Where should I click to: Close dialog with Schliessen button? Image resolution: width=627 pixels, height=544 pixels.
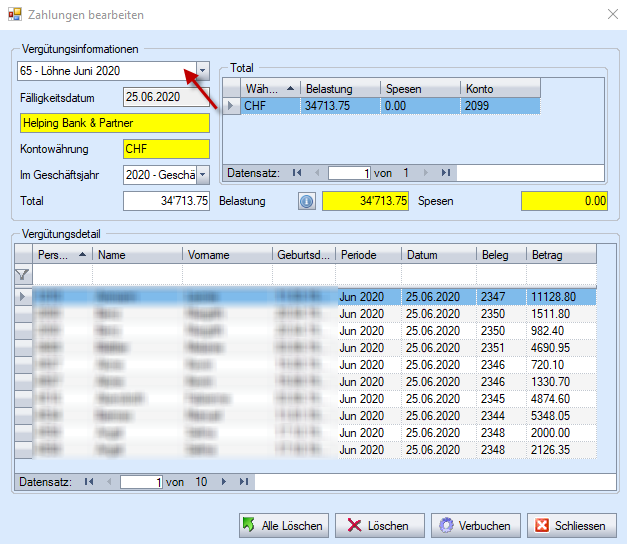pos(571,526)
